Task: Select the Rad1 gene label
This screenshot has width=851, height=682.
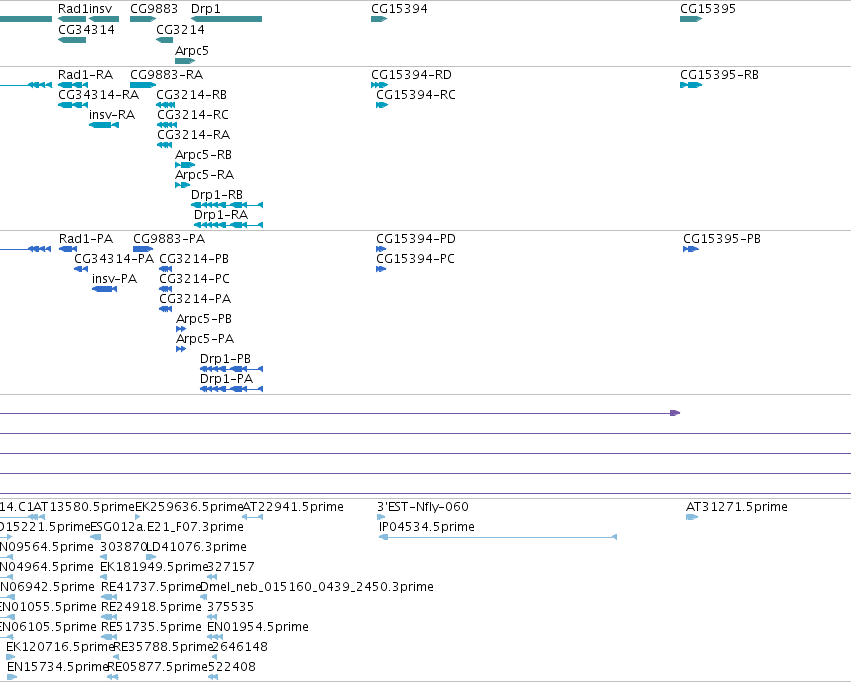Action: [x=72, y=9]
